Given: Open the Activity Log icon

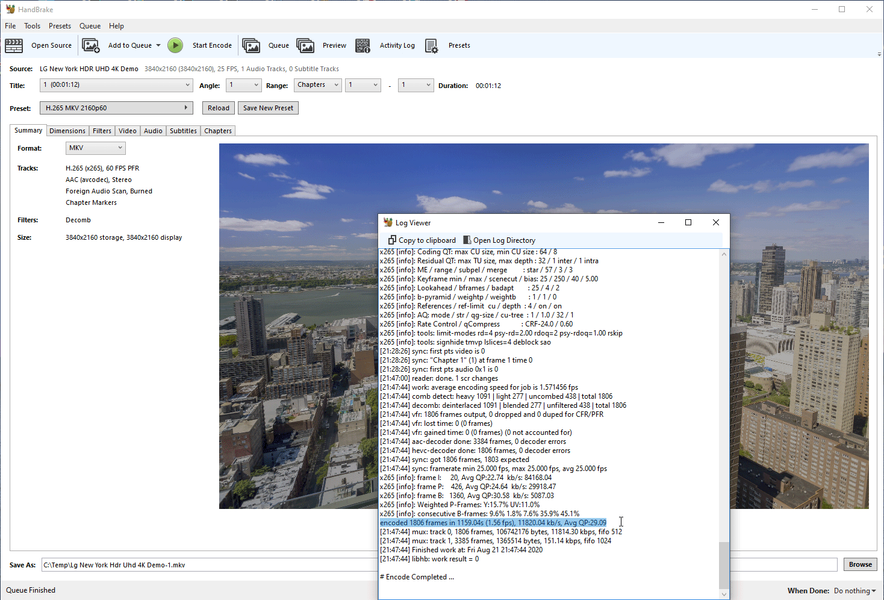Looking at the screenshot, I should pyautogui.click(x=362, y=45).
